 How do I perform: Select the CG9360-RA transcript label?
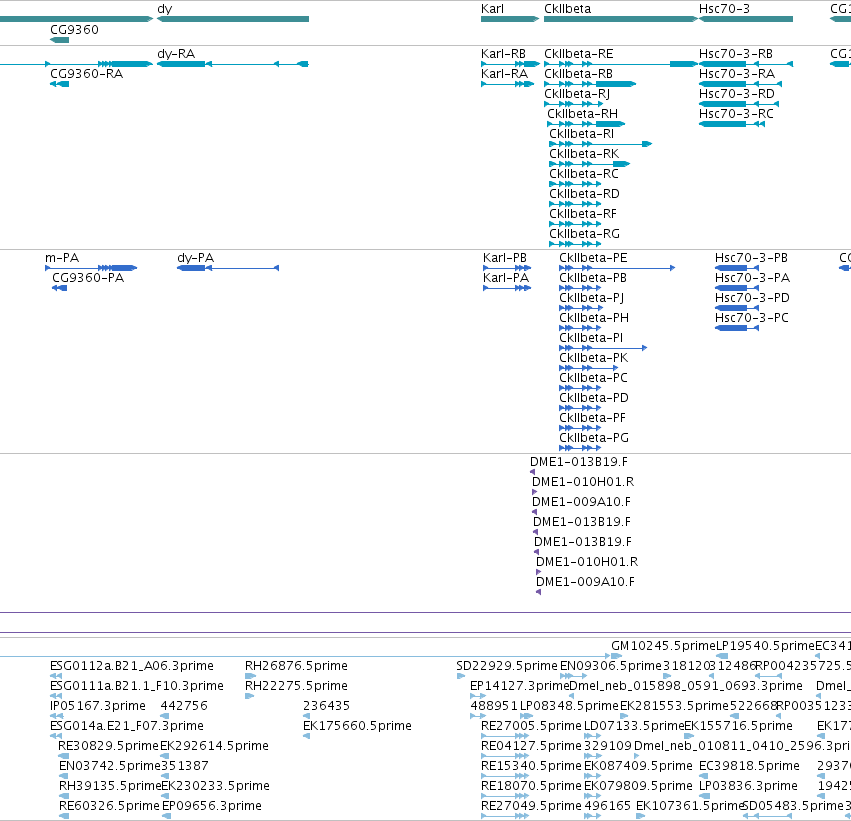pos(86,74)
